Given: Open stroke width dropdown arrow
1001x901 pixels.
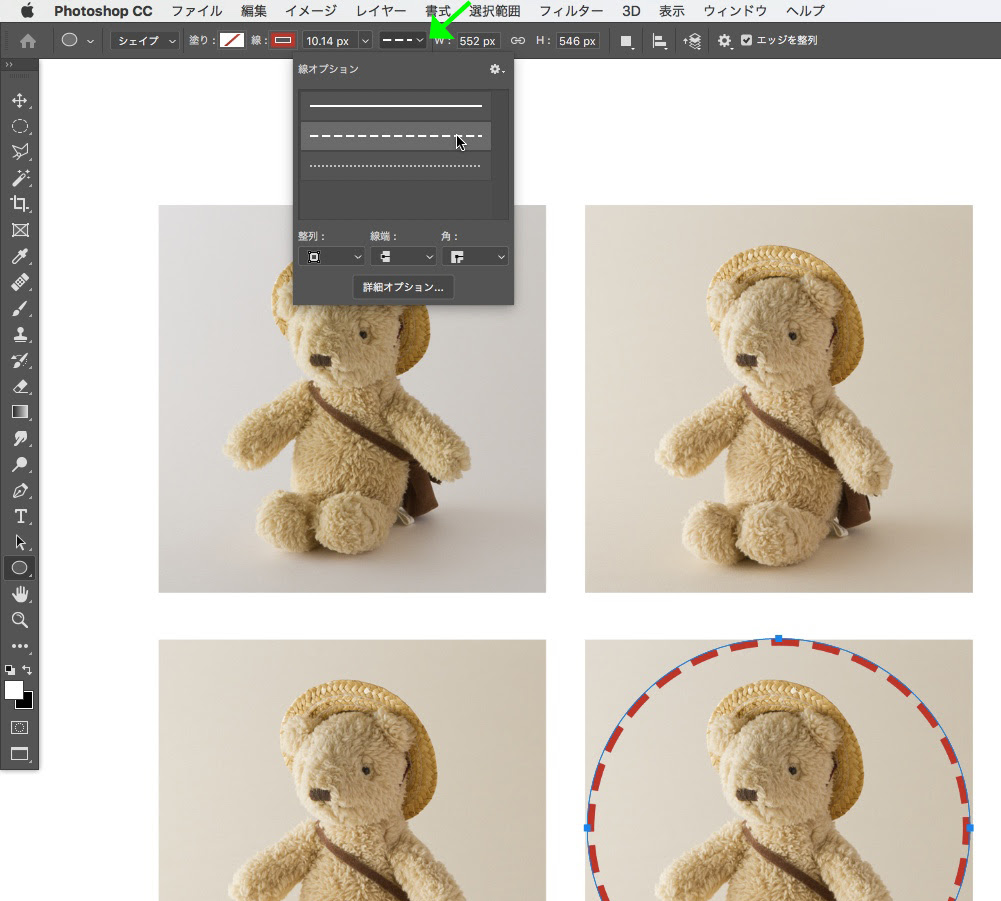Looking at the screenshot, I should (x=365, y=41).
